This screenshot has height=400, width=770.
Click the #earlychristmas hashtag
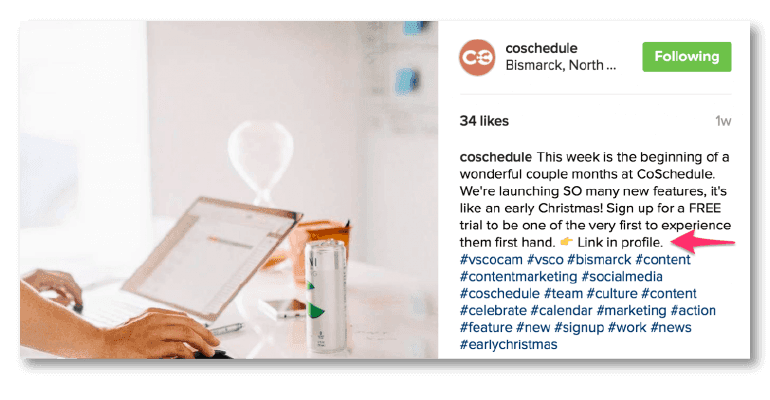point(508,345)
